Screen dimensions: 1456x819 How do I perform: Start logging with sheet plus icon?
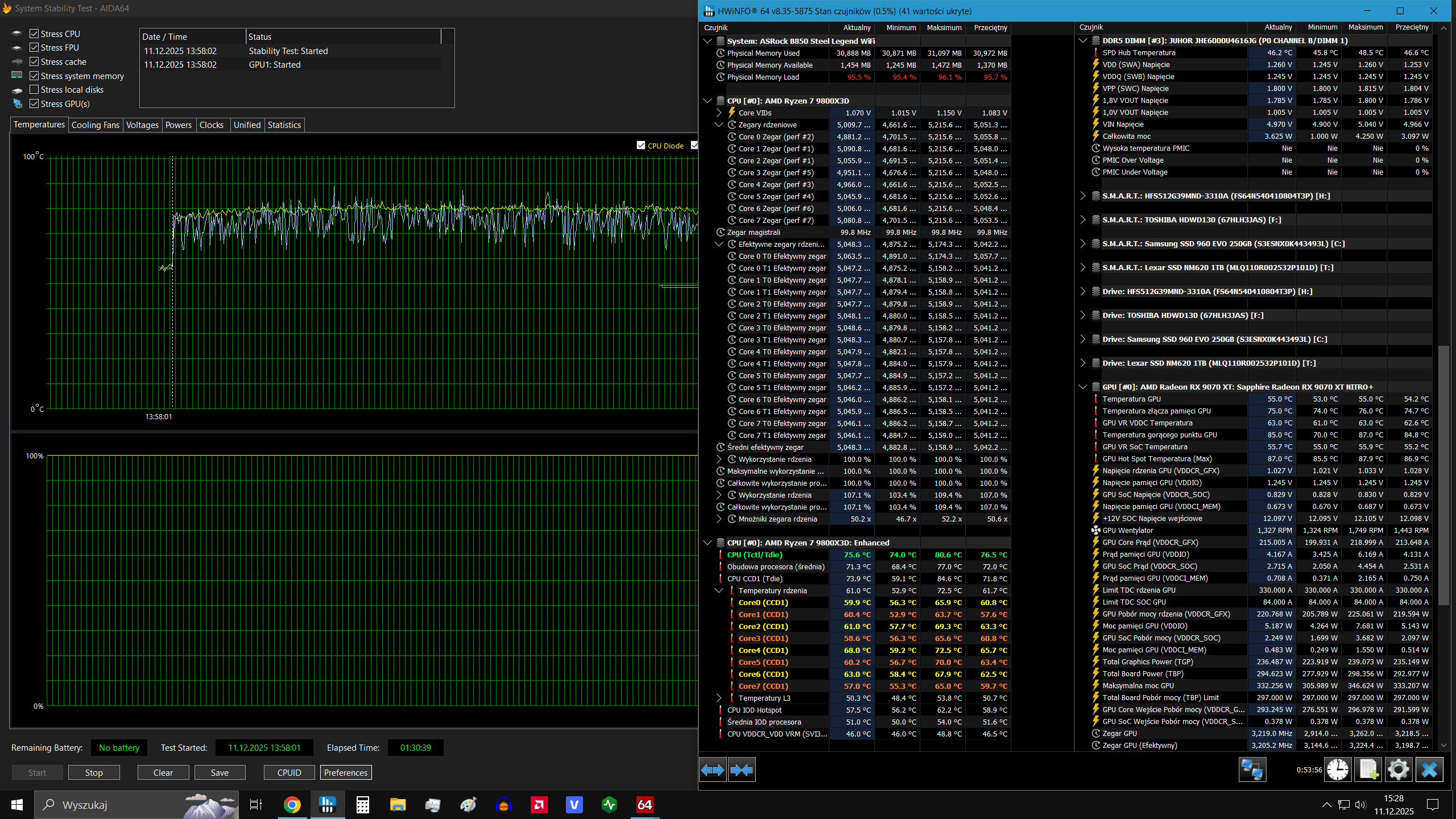[1368, 770]
